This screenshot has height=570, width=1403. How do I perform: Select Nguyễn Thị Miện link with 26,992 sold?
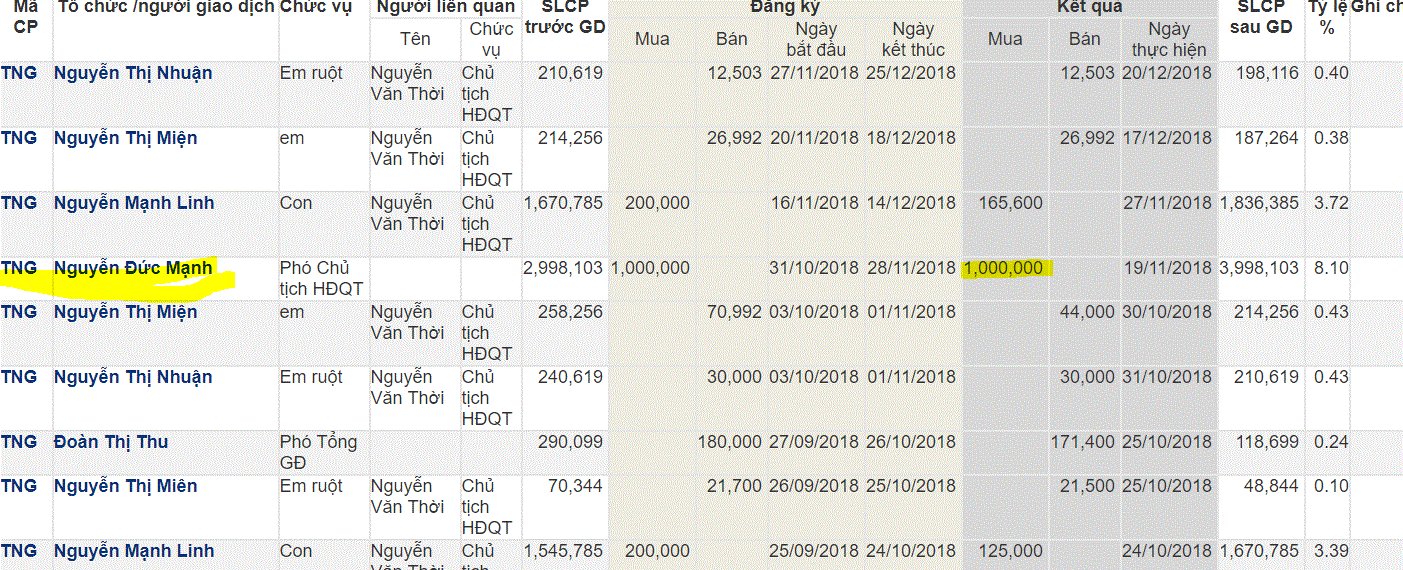pos(126,138)
